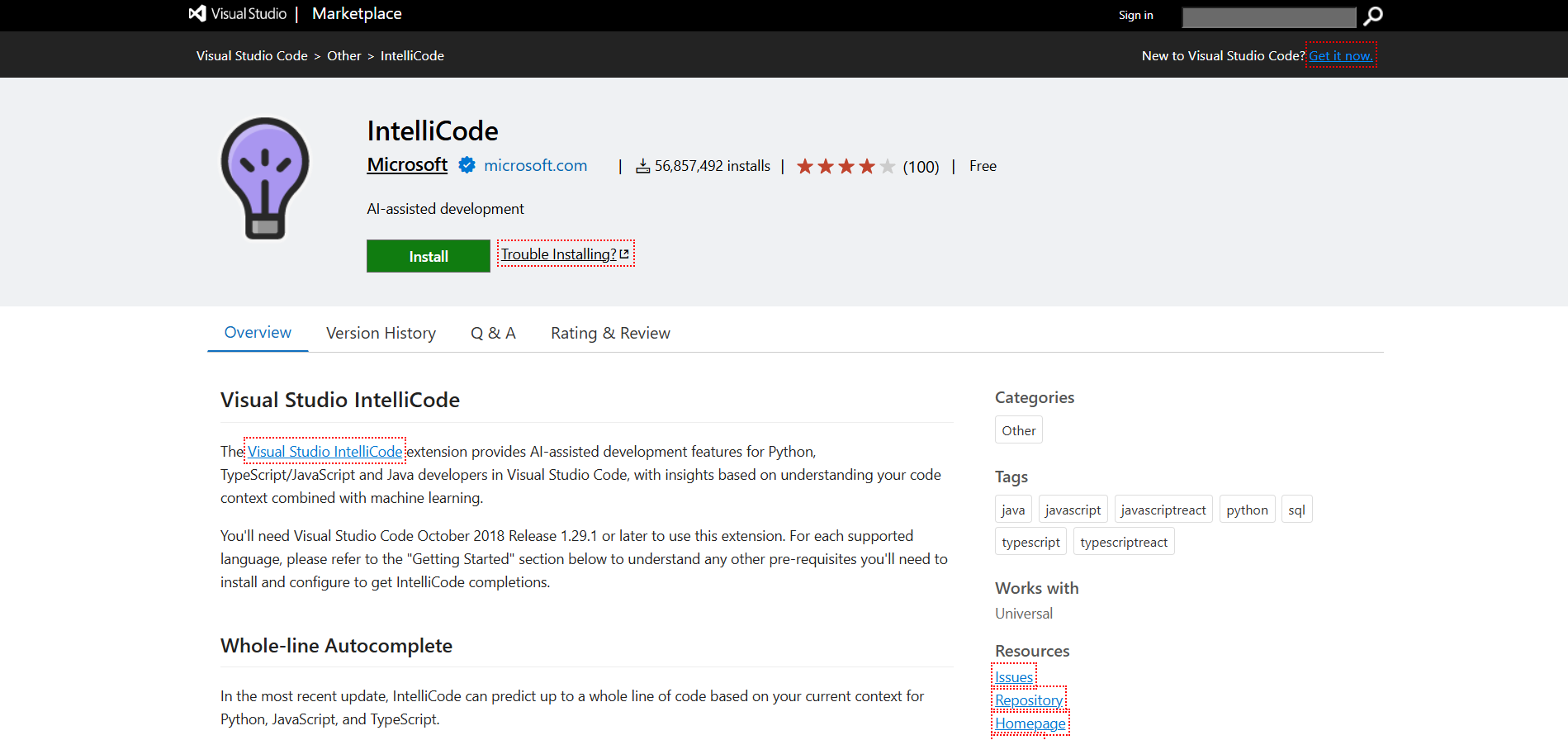Open the Other breadcrumb category

click(x=344, y=55)
